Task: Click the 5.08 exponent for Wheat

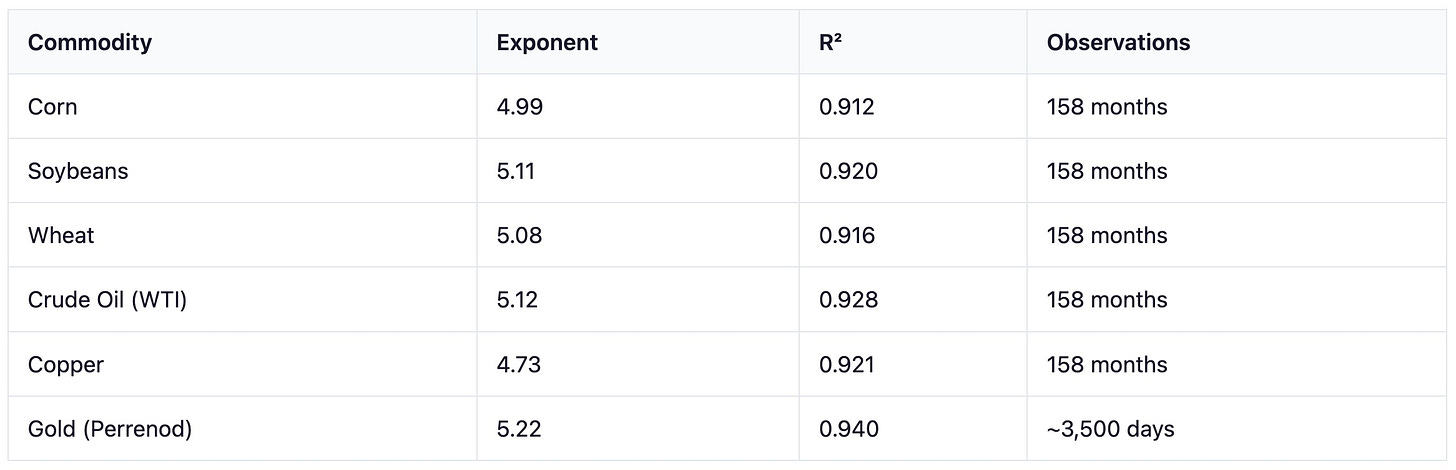Action: pos(520,236)
